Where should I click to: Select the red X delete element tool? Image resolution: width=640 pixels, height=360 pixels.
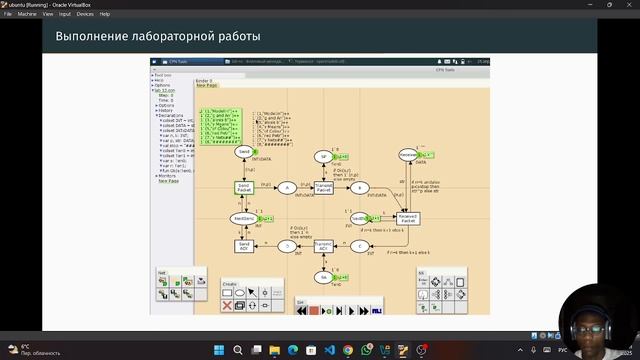coord(227,305)
